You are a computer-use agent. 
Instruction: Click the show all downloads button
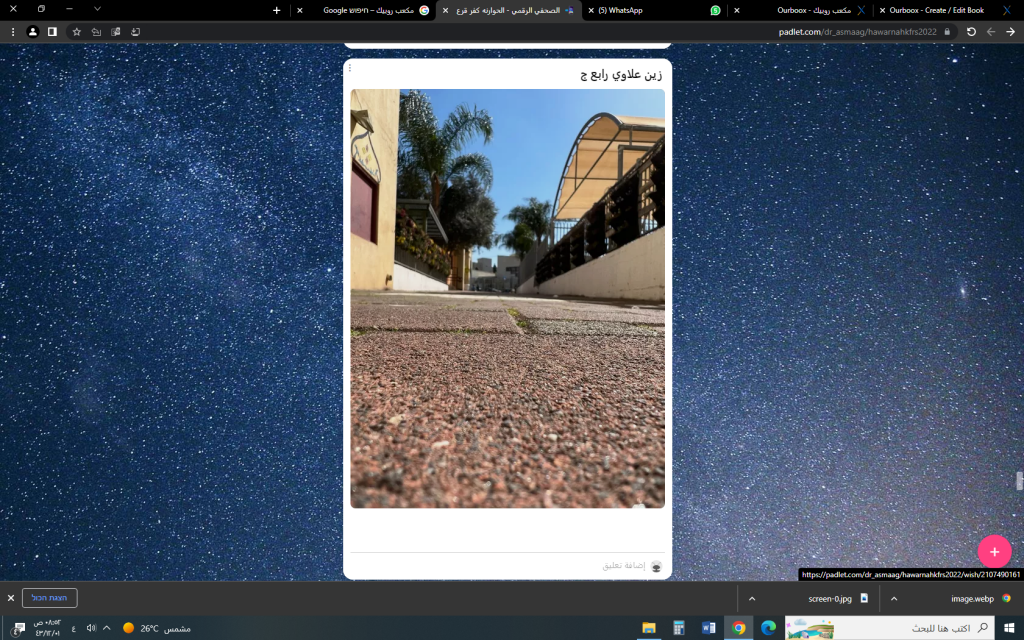49,598
